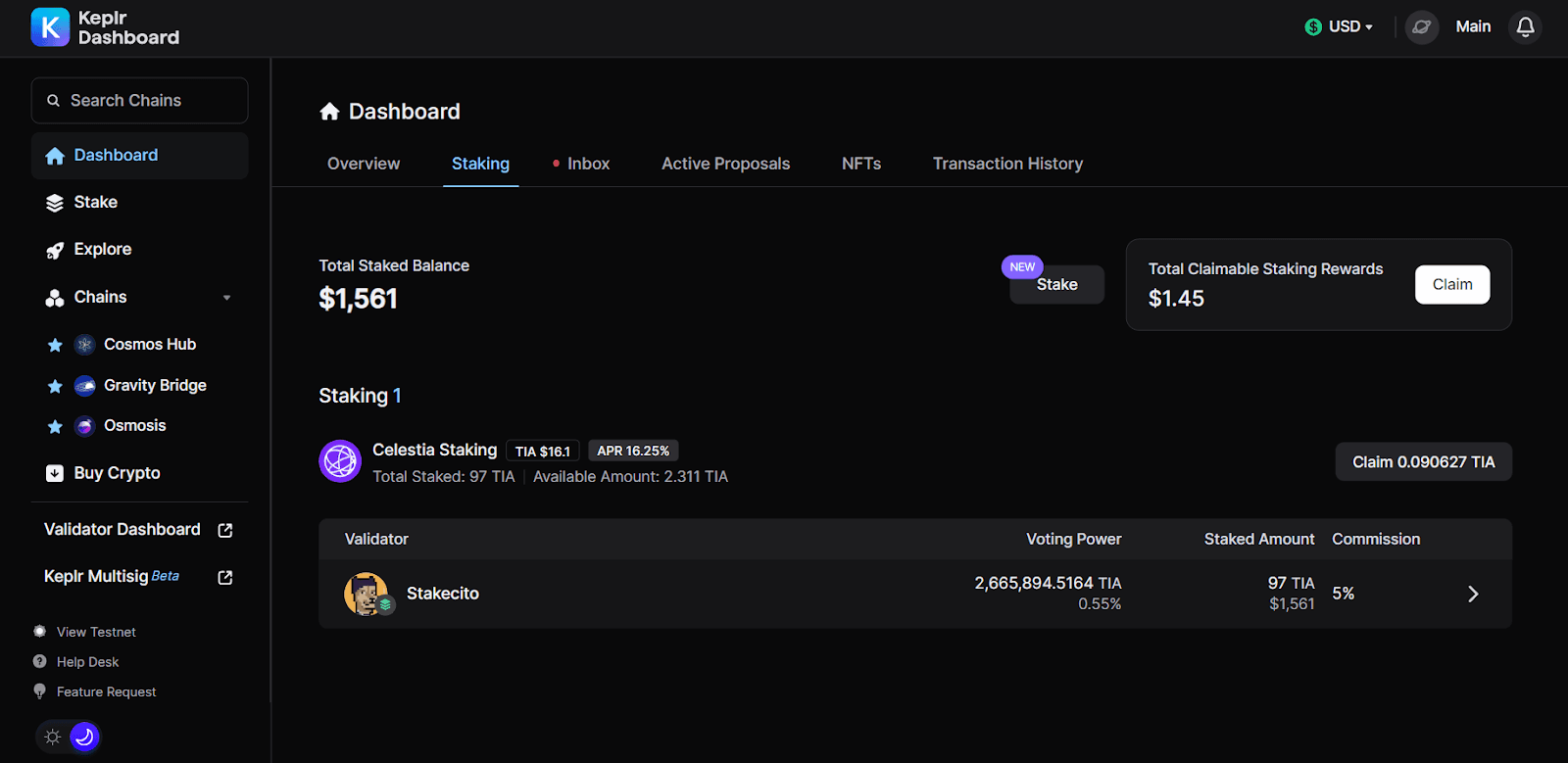Click the Stake layers icon in sidebar
Image resolution: width=1568 pixels, height=763 pixels.
click(x=55, y=203)
